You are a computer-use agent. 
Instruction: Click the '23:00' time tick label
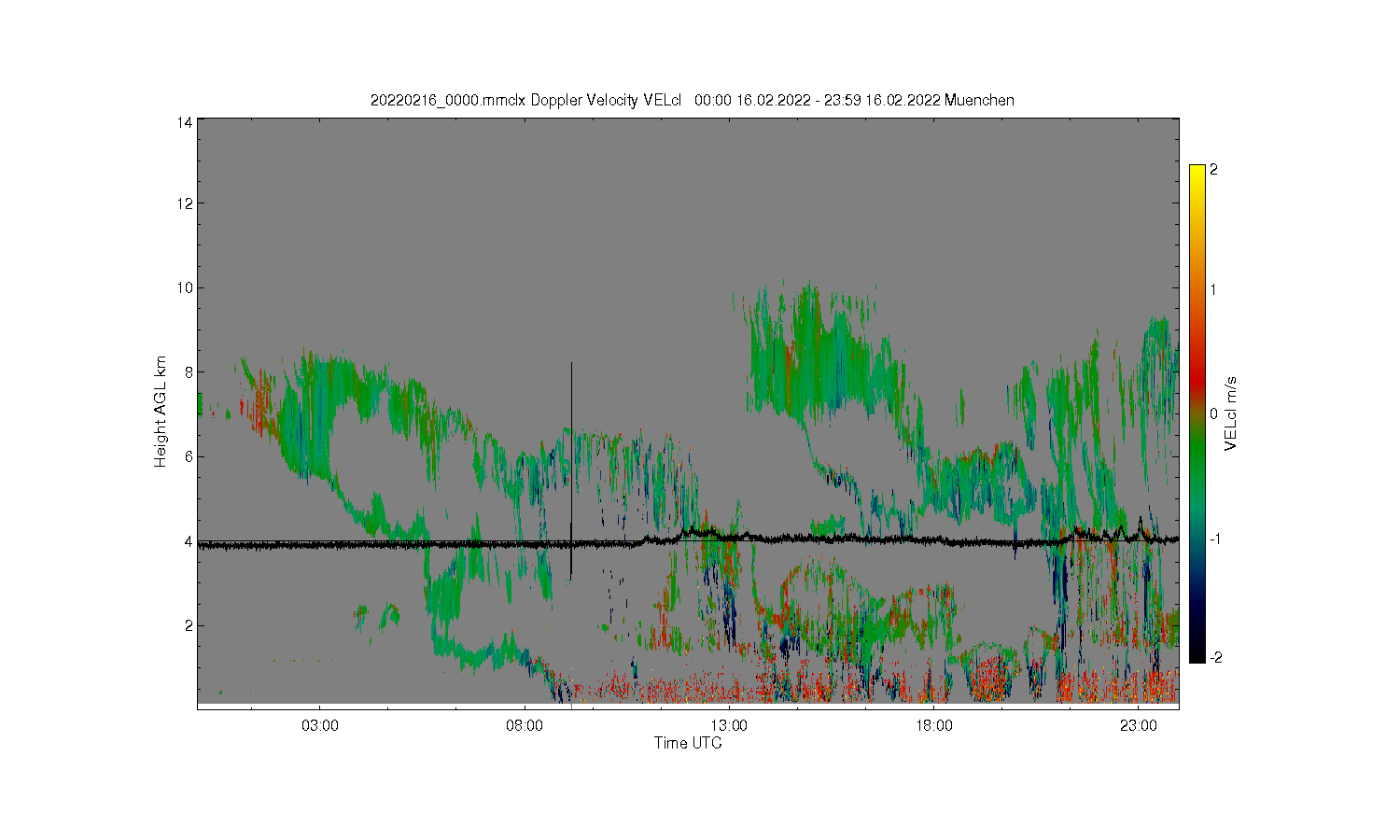click(x=1138, y=725)
